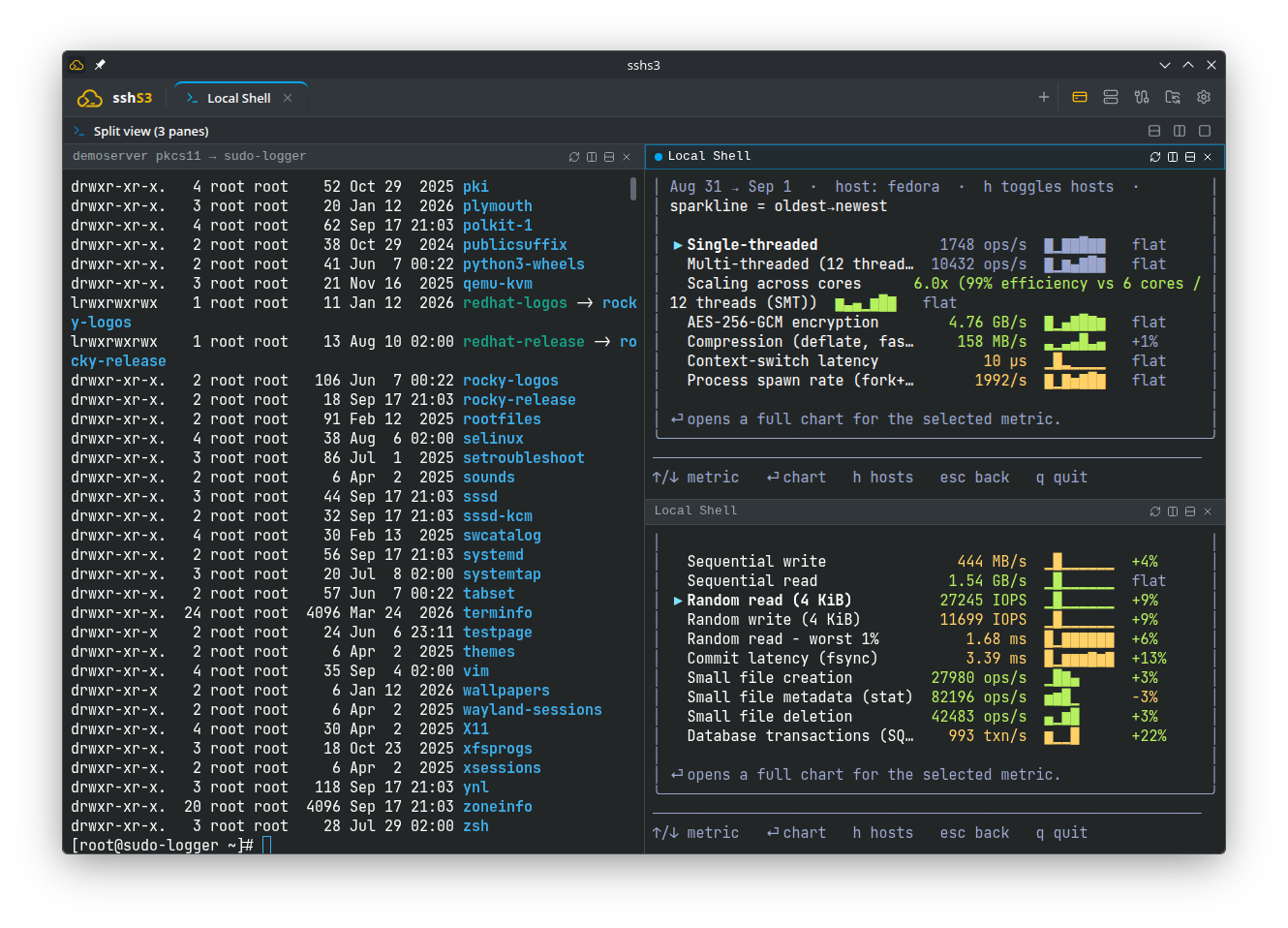Refresh the upper Local Shell pane
The width and height of the screenshot is (1288, 928).
pos(1155,157)
